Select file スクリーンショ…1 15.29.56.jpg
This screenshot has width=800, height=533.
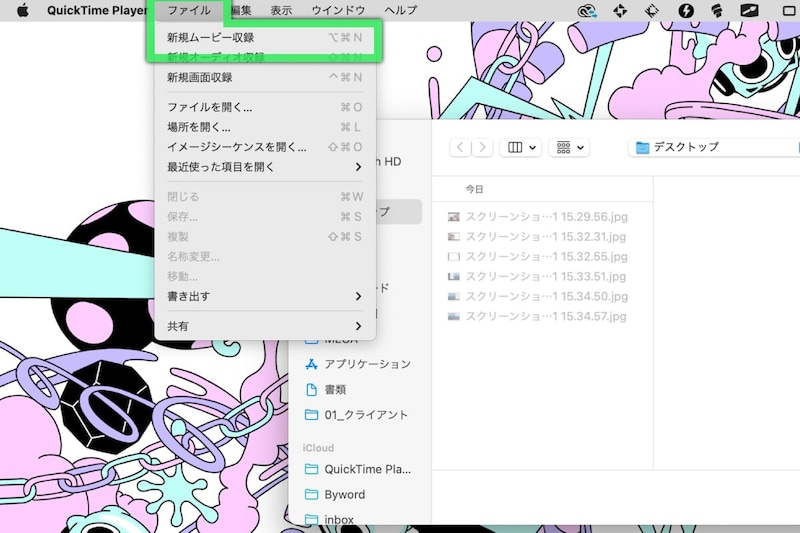pos(538,217)
